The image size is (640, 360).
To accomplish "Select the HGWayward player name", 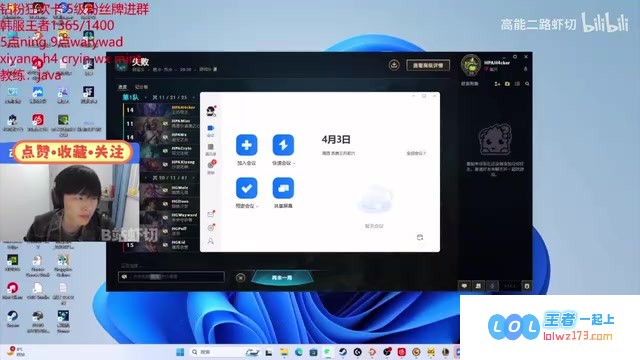I will click(x=184, y=215).
